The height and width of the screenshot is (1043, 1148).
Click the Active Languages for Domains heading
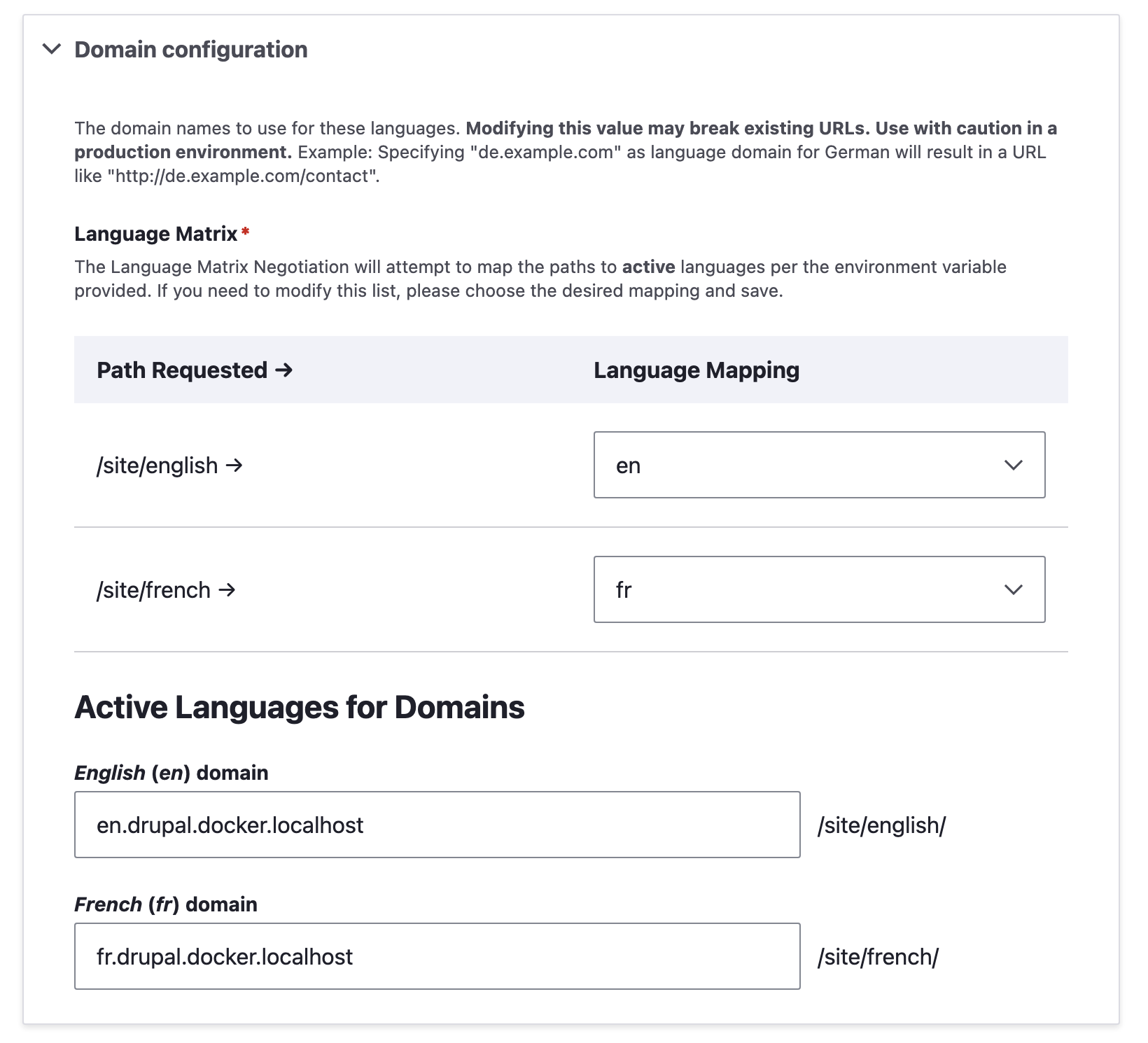click(x=300, y=708)
